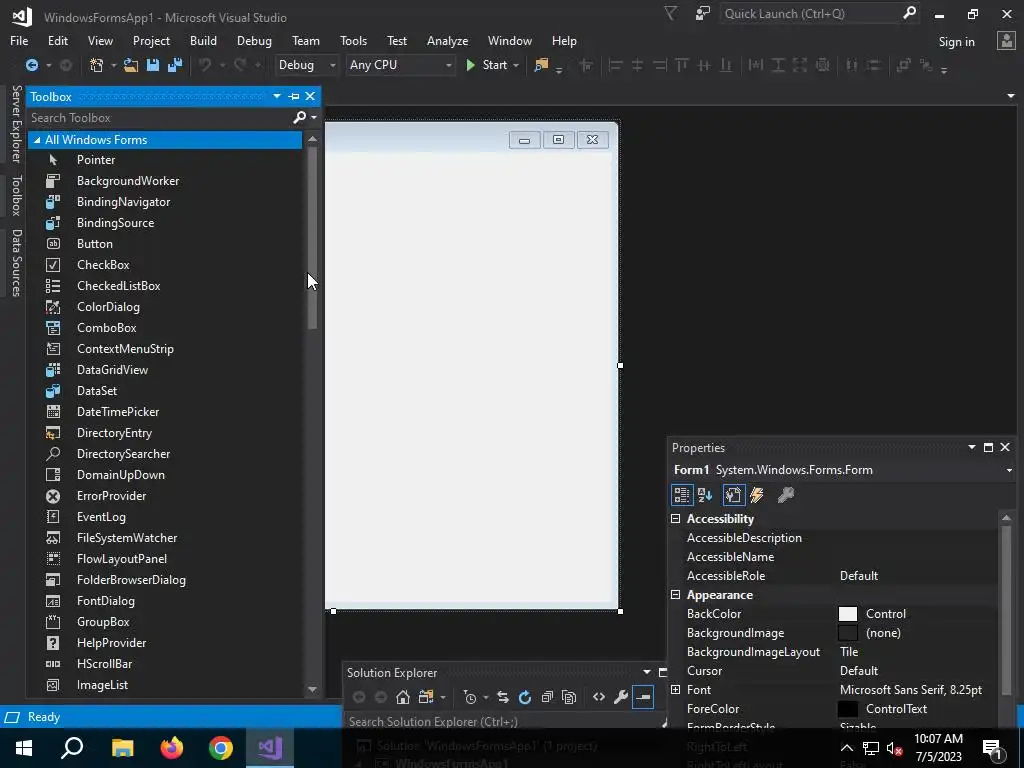Collapse the All Windows Forms group
1024x768 pixels.
click(x=37, y=140)
